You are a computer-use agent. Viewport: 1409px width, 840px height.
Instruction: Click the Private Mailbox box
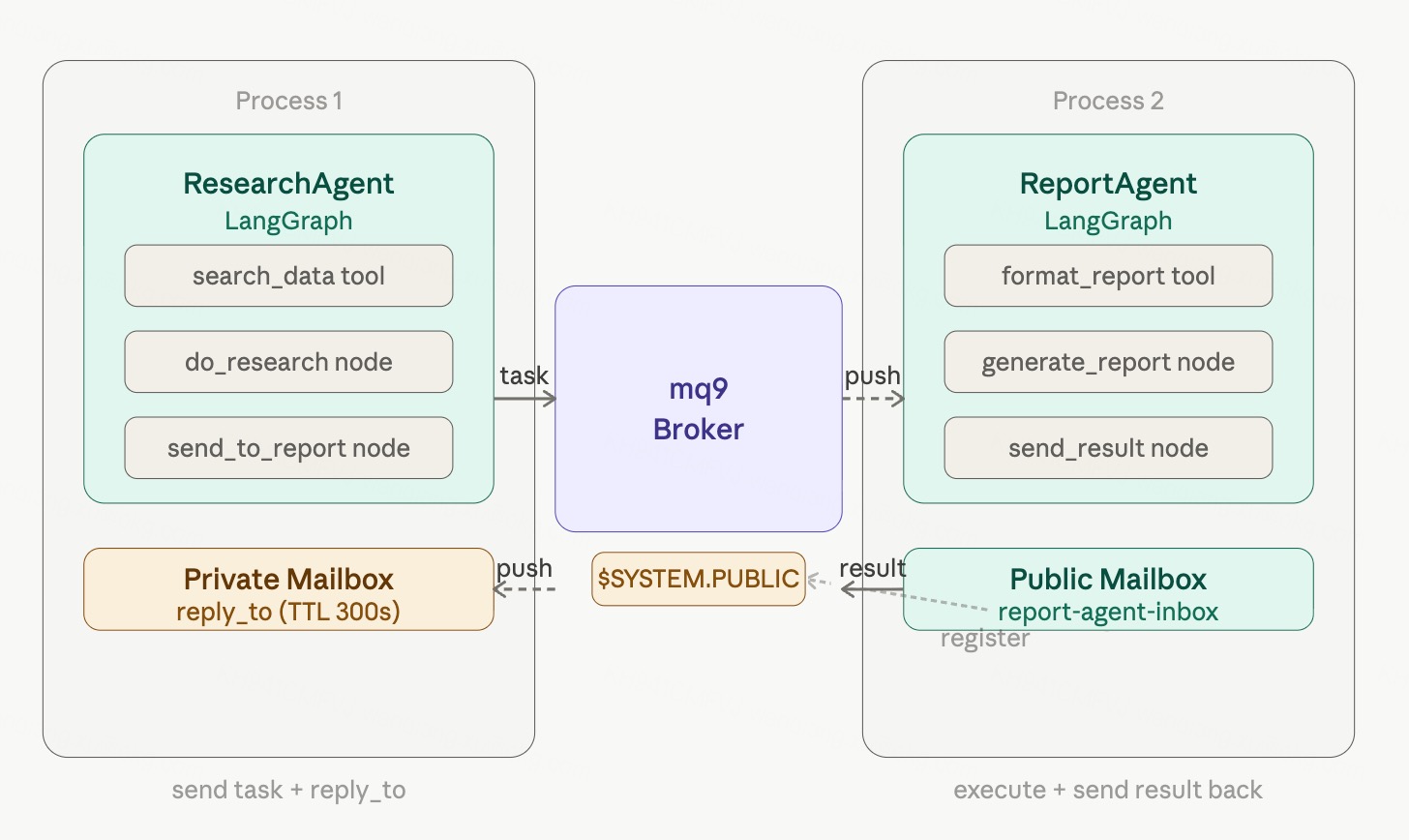click(x=288, y=589)
